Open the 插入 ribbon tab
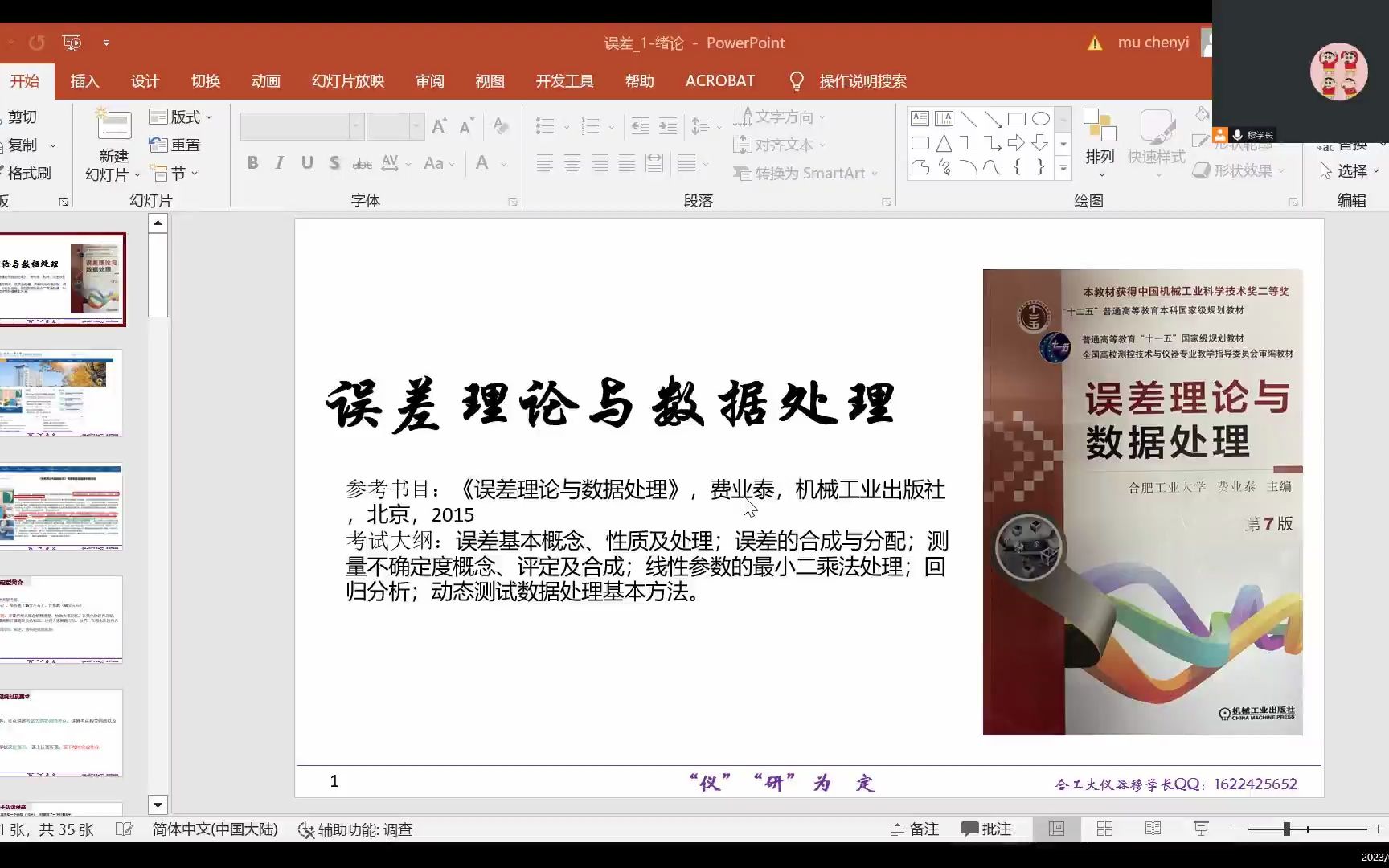Screen dimensions: 1389x868 click(84, 81)
